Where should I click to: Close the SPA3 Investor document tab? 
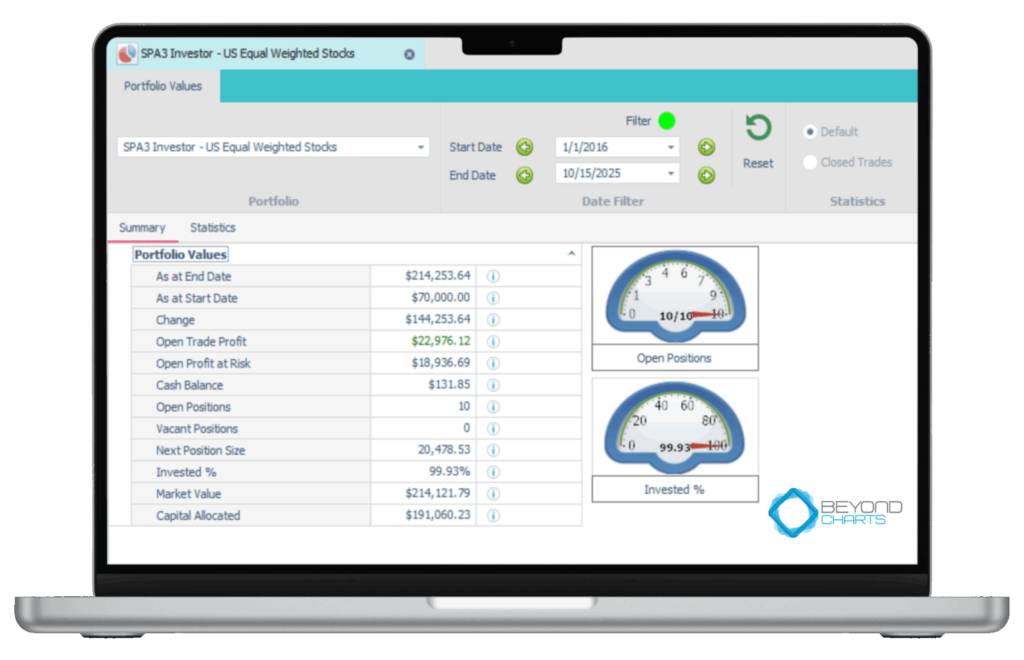pyautogui.click(x=409, y=54)
